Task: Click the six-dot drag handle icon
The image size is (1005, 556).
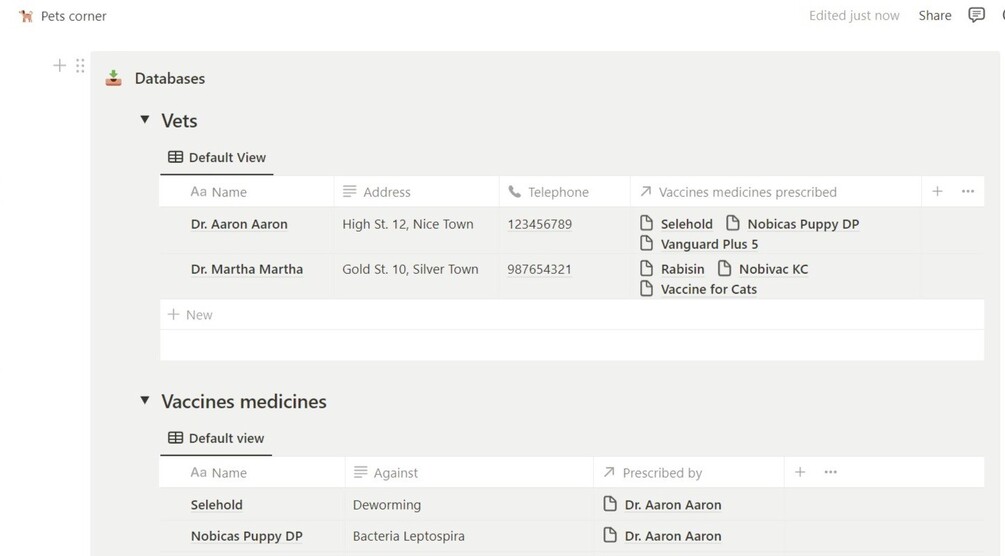Action: pyautogui.click(x=80, y=66)
